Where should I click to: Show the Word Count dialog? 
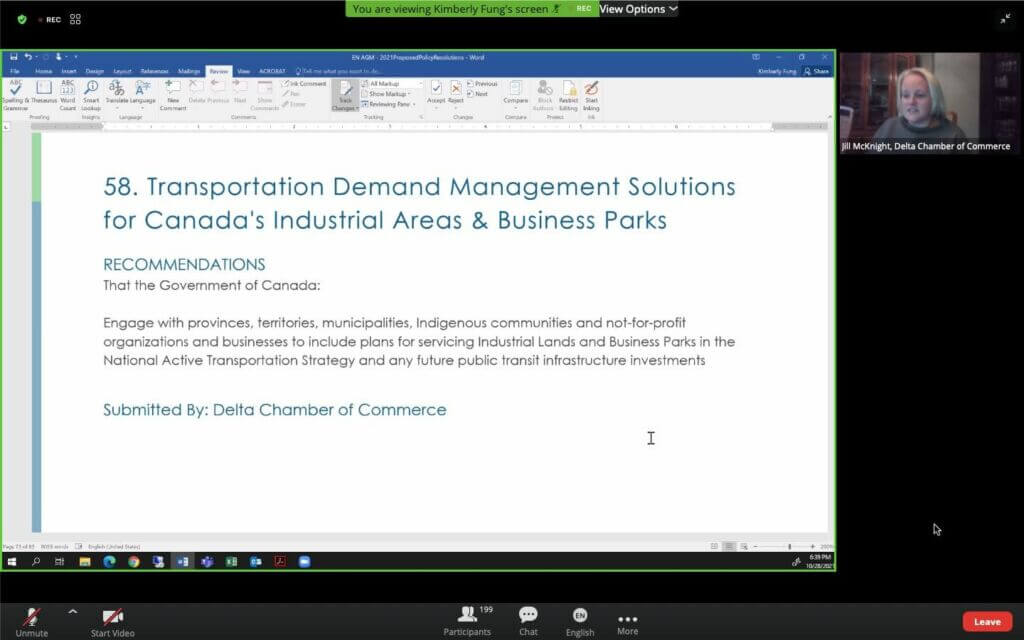67,95
